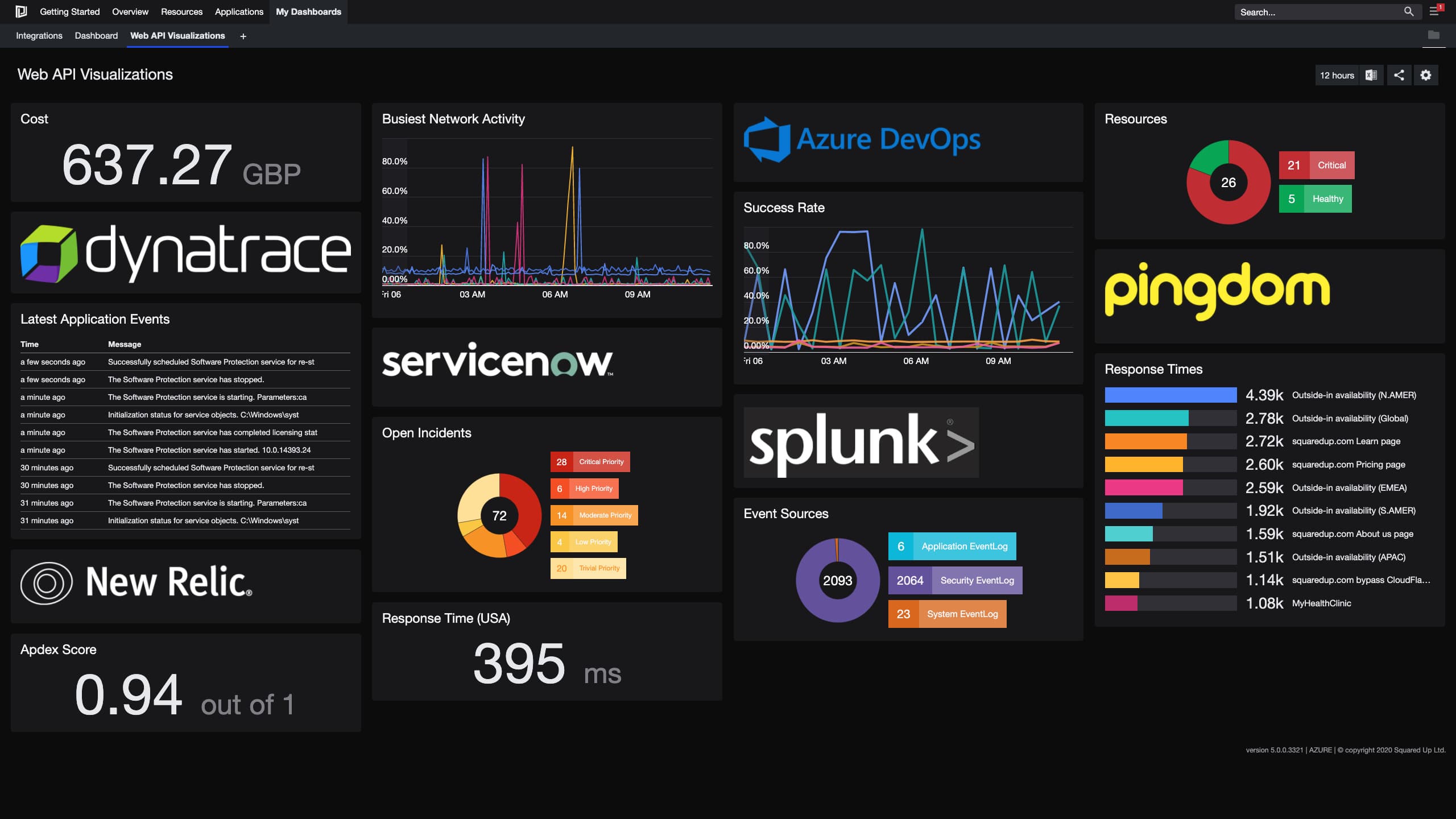The height and width of the screenshot is (819, 1456).
Task: Click squaredup.com About us page label
Action: point(1352,534)
